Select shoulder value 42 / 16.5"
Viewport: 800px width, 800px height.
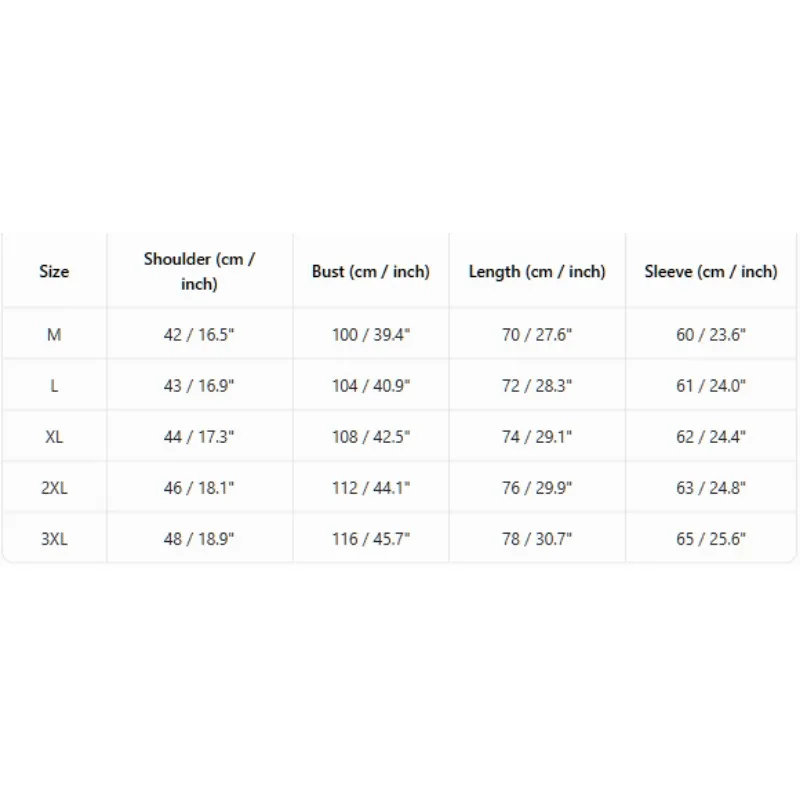[x=199, y=335]
